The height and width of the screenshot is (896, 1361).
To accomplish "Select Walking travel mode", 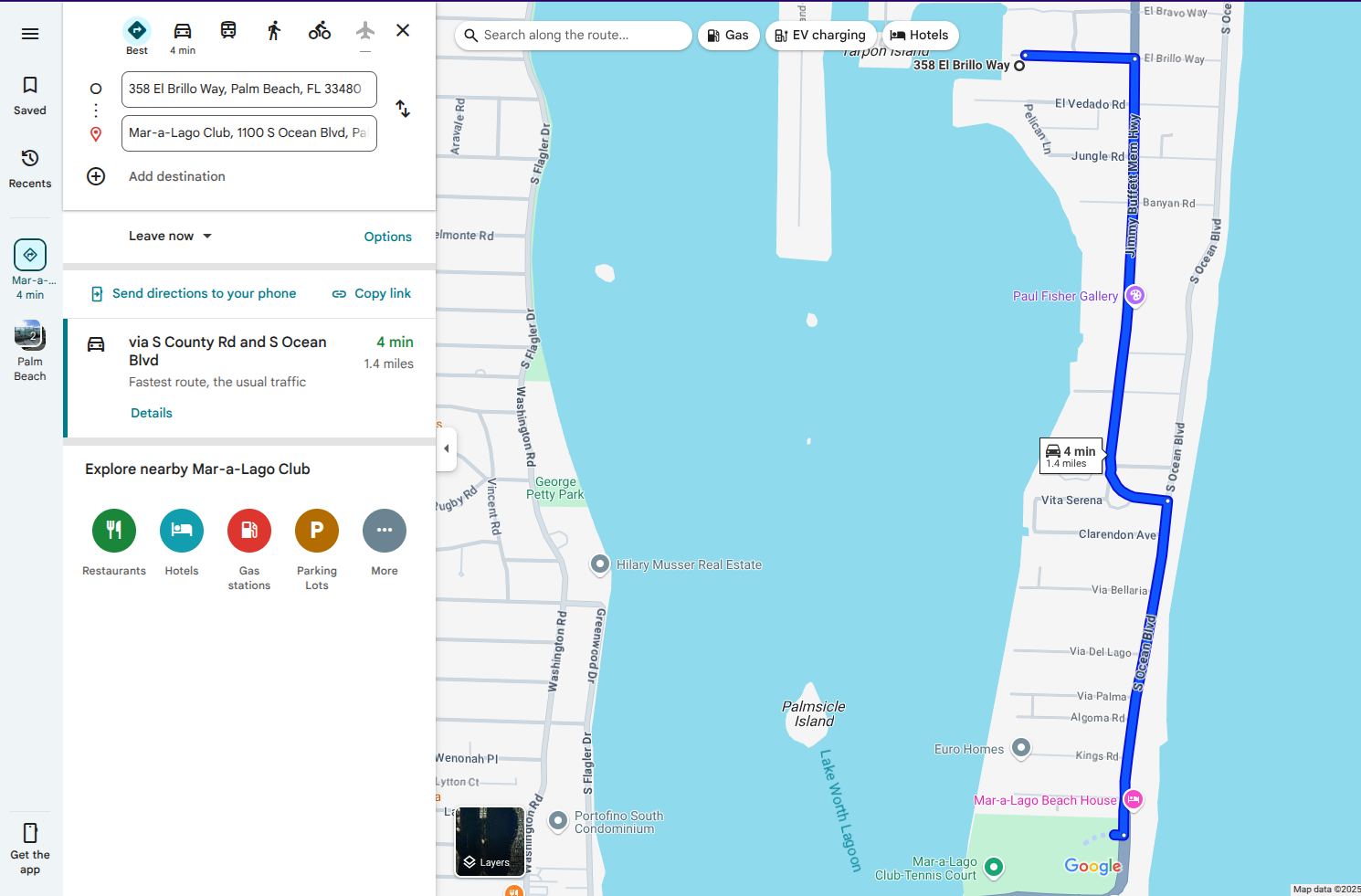I will coord(274,31).
